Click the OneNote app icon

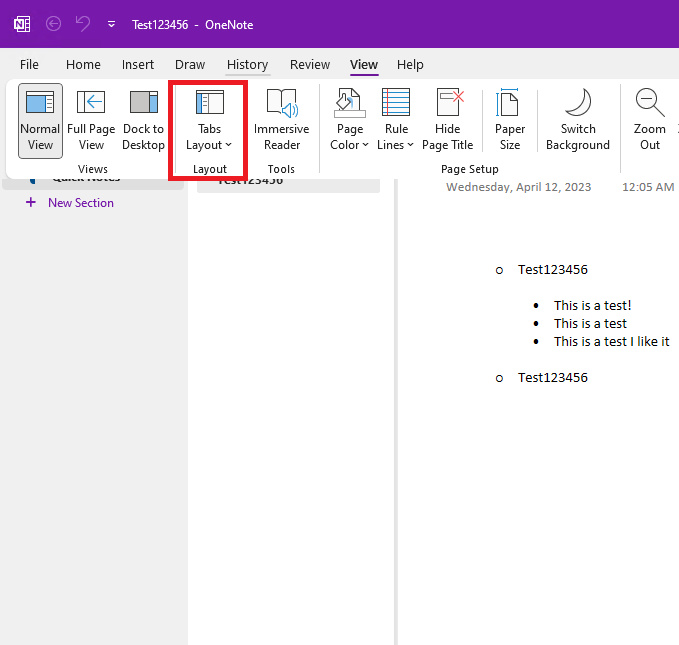[22, 24]
